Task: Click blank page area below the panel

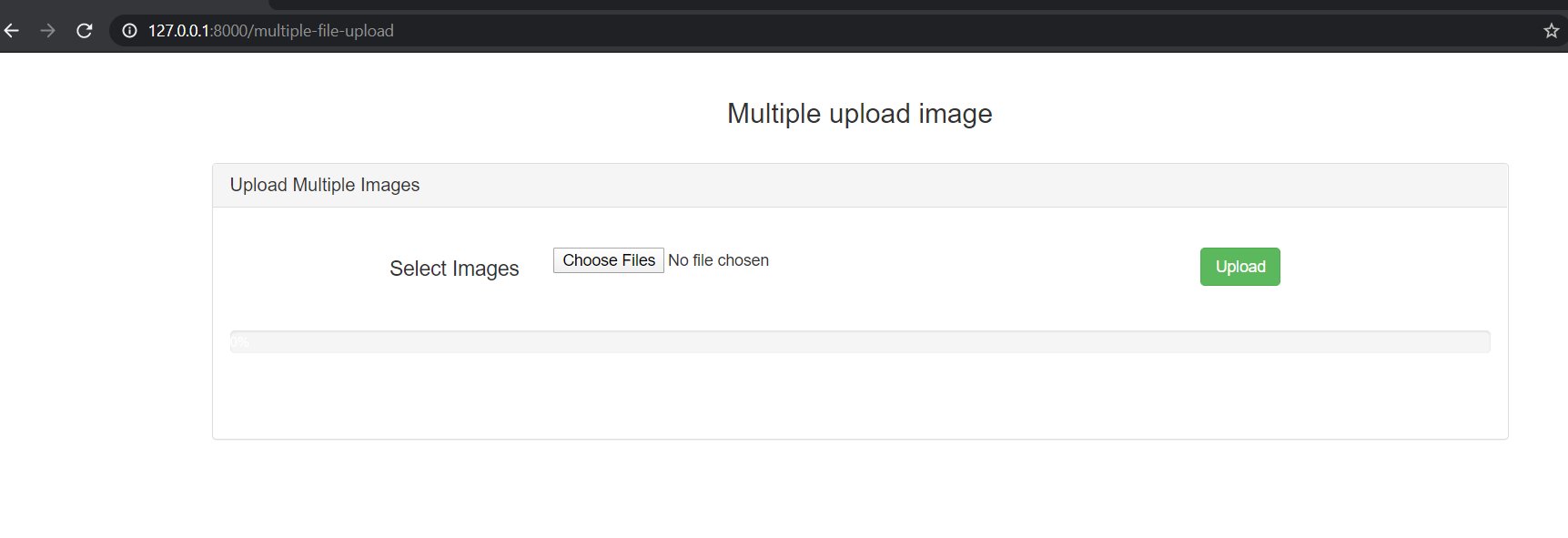Action: pyautogui.click(x=859, y=492)
